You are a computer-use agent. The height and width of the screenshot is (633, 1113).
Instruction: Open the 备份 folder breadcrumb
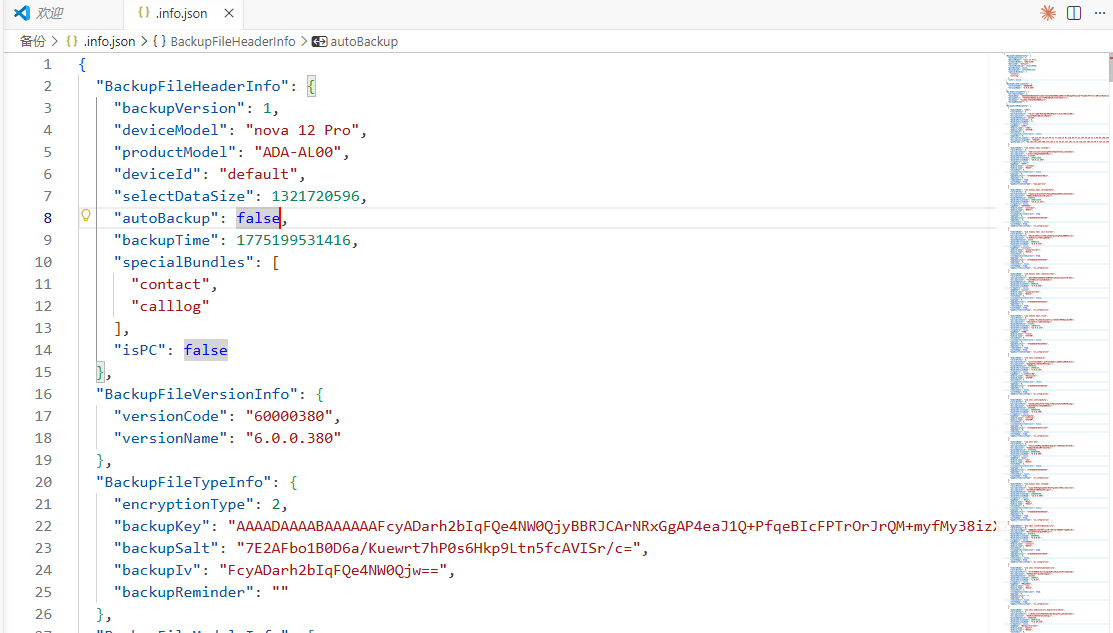point(32,41)
